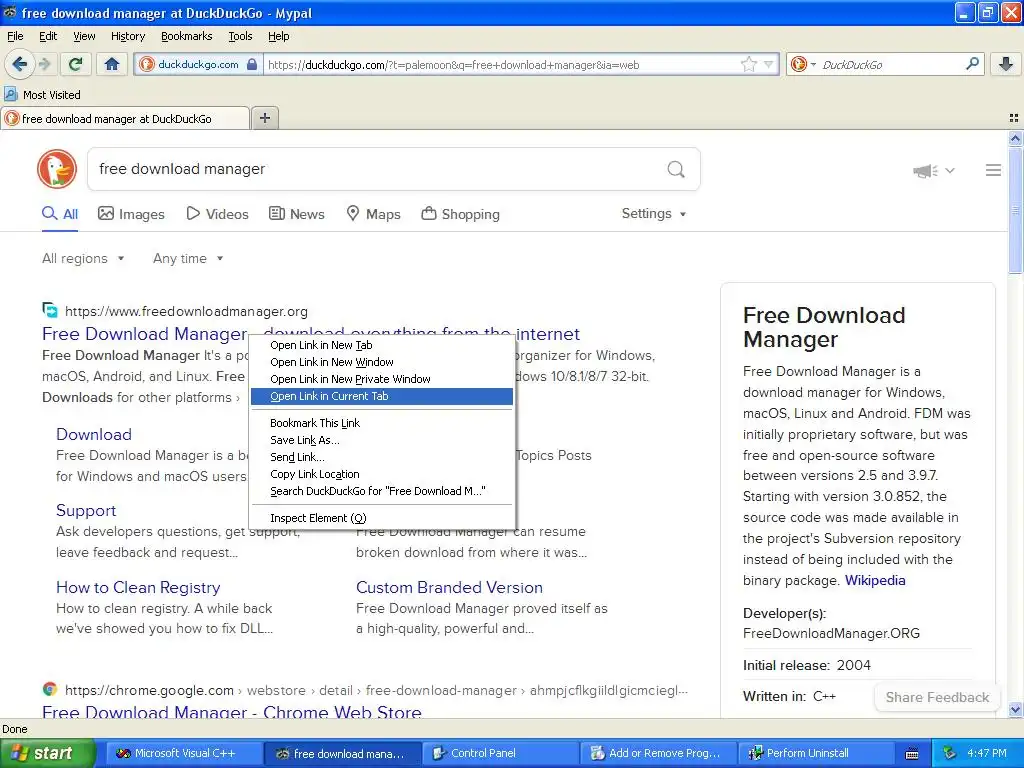Viewport: 1024px width, 768px height.
Task: Click the browser search magnifier icon
Action: (972, 64)
